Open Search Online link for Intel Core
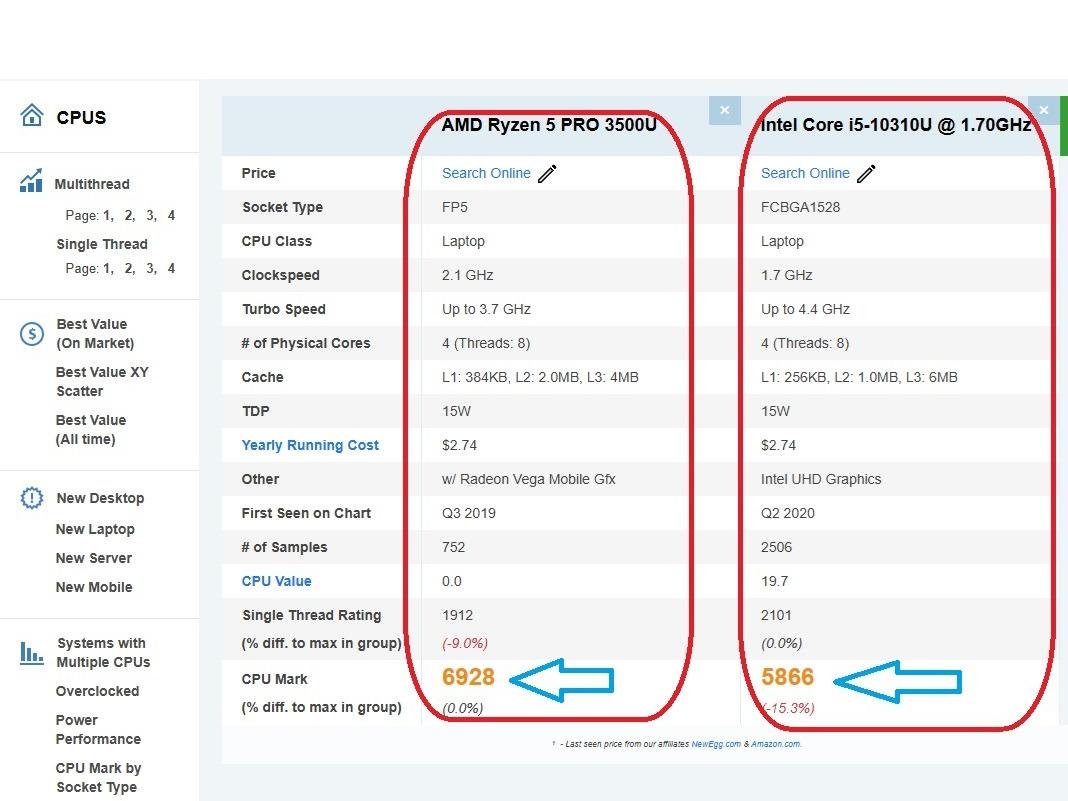Screen dimensions: 1068x801 tap(805, 173)
